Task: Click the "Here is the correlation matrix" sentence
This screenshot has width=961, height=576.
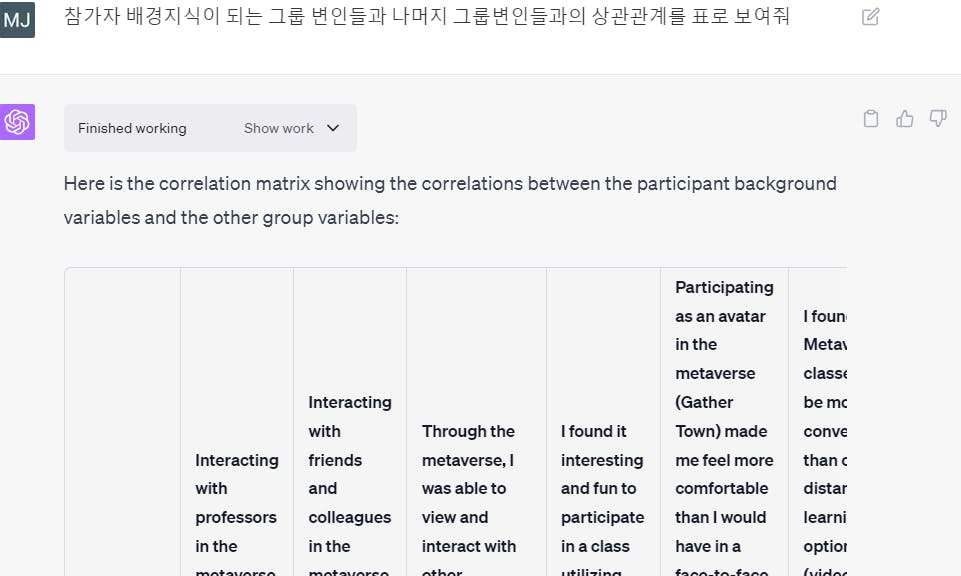Action: (450, 184)
